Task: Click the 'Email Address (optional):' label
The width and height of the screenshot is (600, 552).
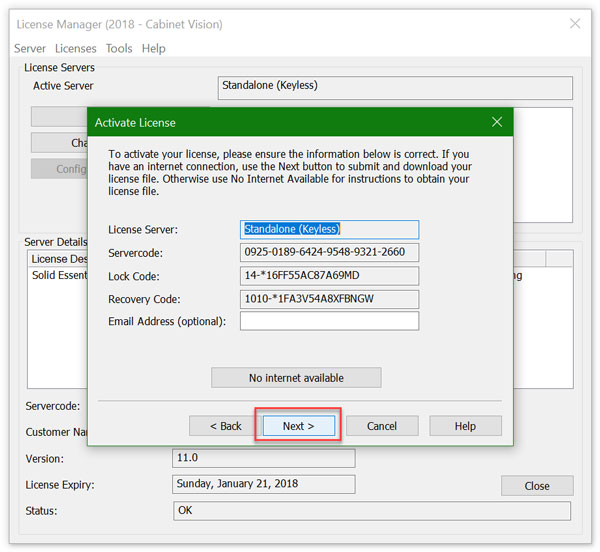Action: click(x=167, y=321)
